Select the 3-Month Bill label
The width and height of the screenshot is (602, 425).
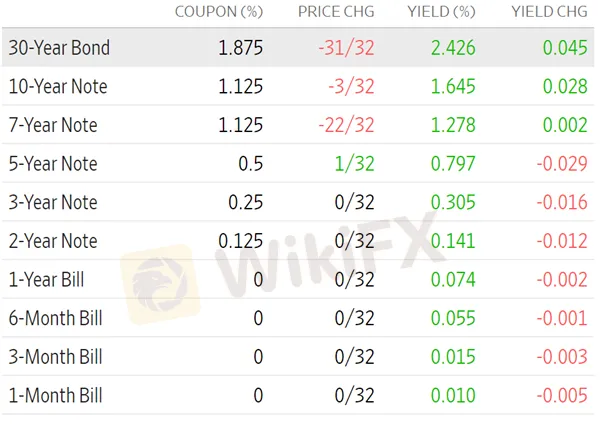click(x=55, y=357)
